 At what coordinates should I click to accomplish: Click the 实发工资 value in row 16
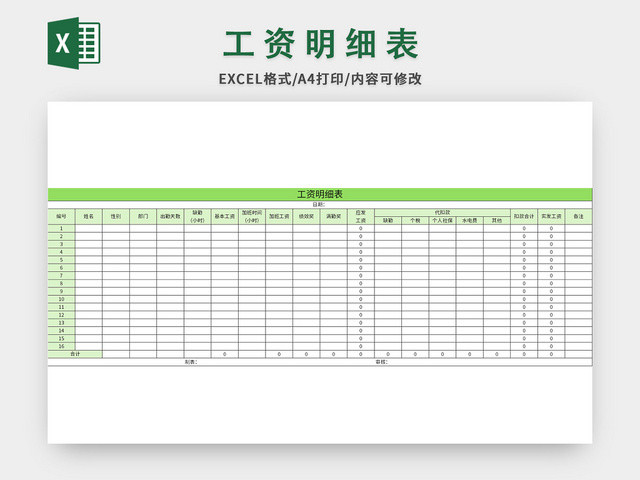click(551, 346)
